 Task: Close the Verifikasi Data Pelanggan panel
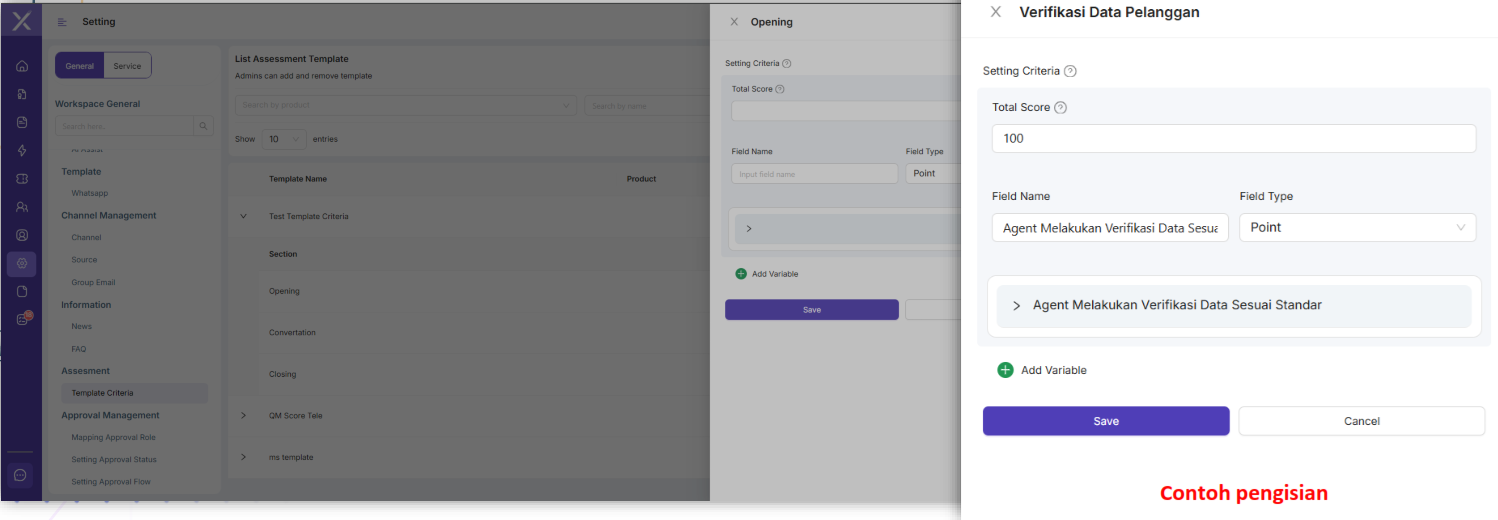995,12
